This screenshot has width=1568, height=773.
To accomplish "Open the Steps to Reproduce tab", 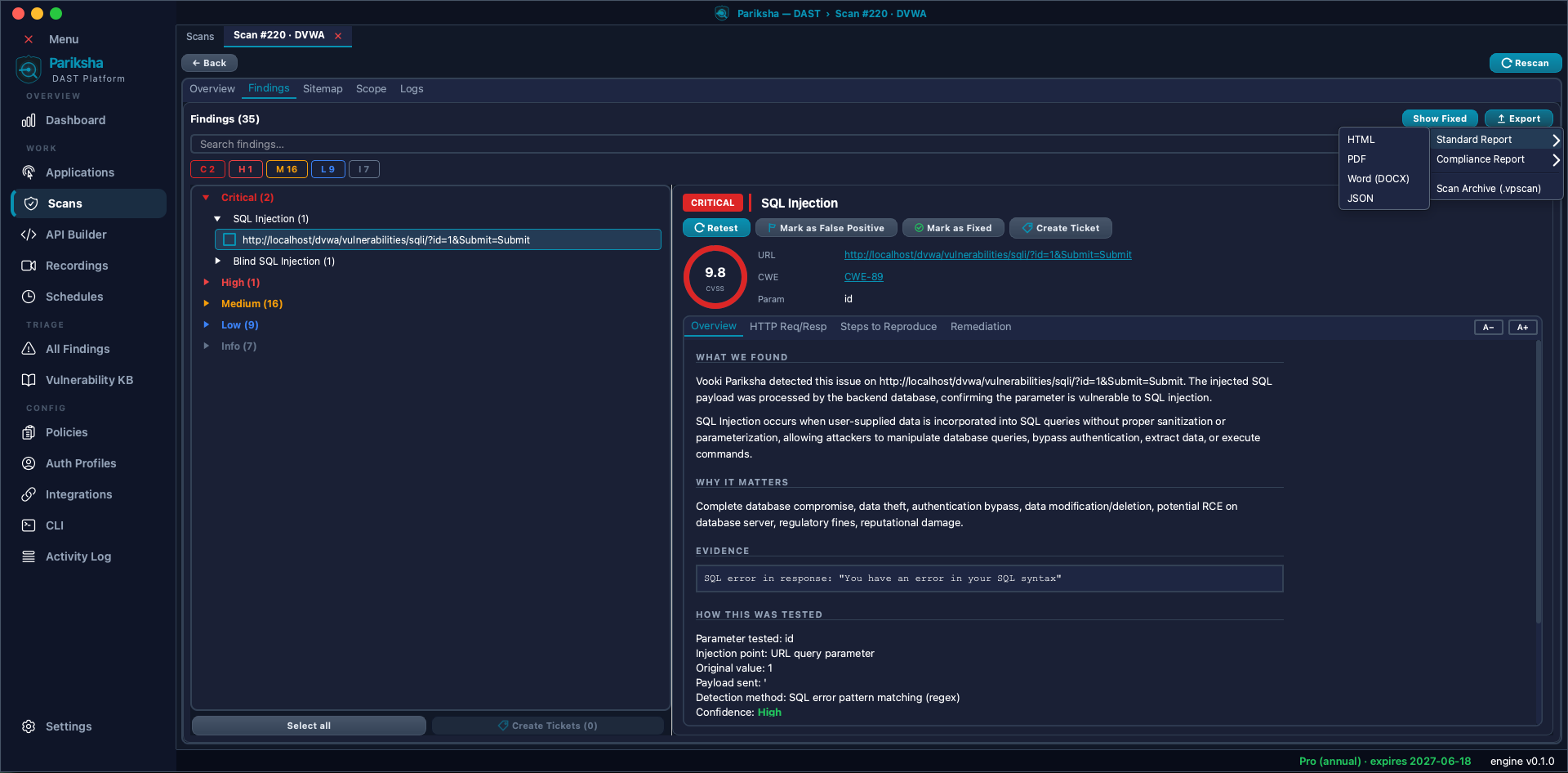I will pyautogui.click(x=889, y=327).
